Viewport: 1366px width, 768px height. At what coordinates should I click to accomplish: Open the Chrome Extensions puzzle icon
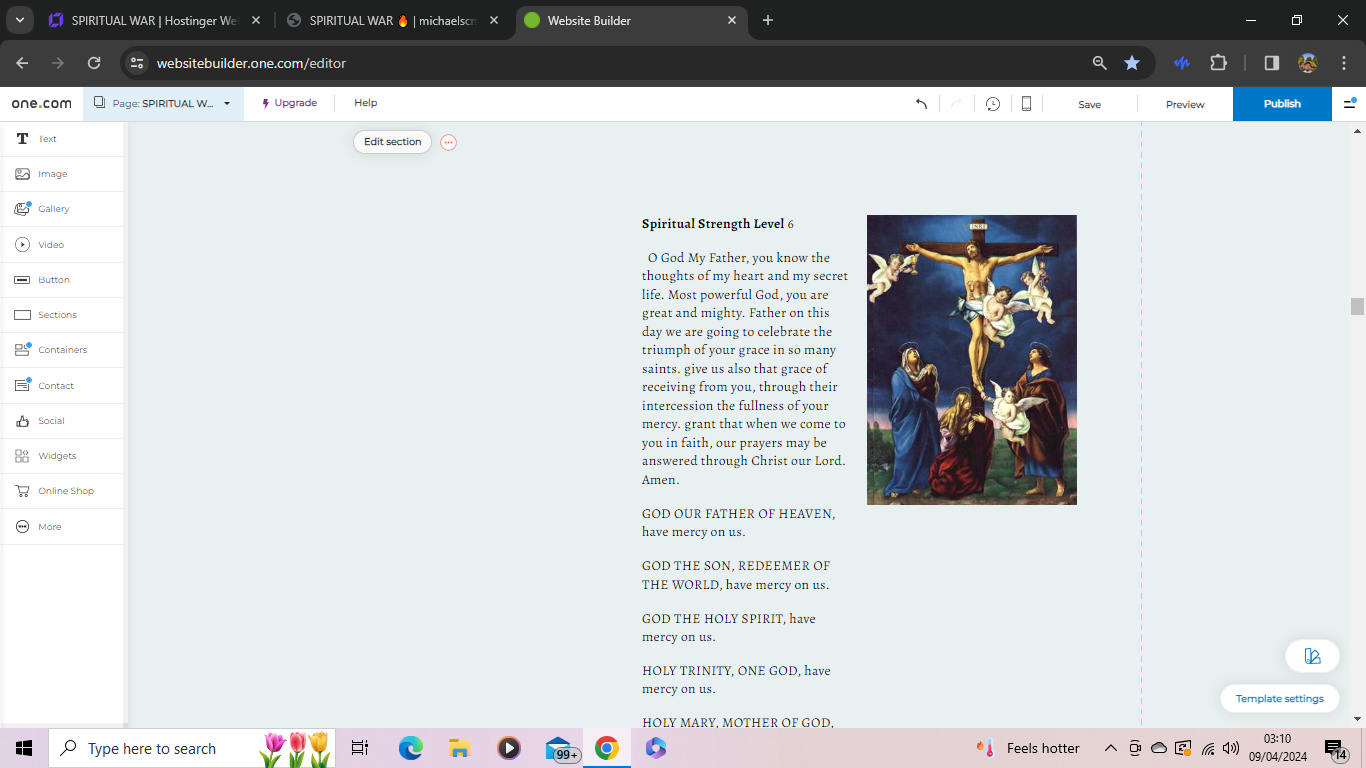(x=1218, y=63)
